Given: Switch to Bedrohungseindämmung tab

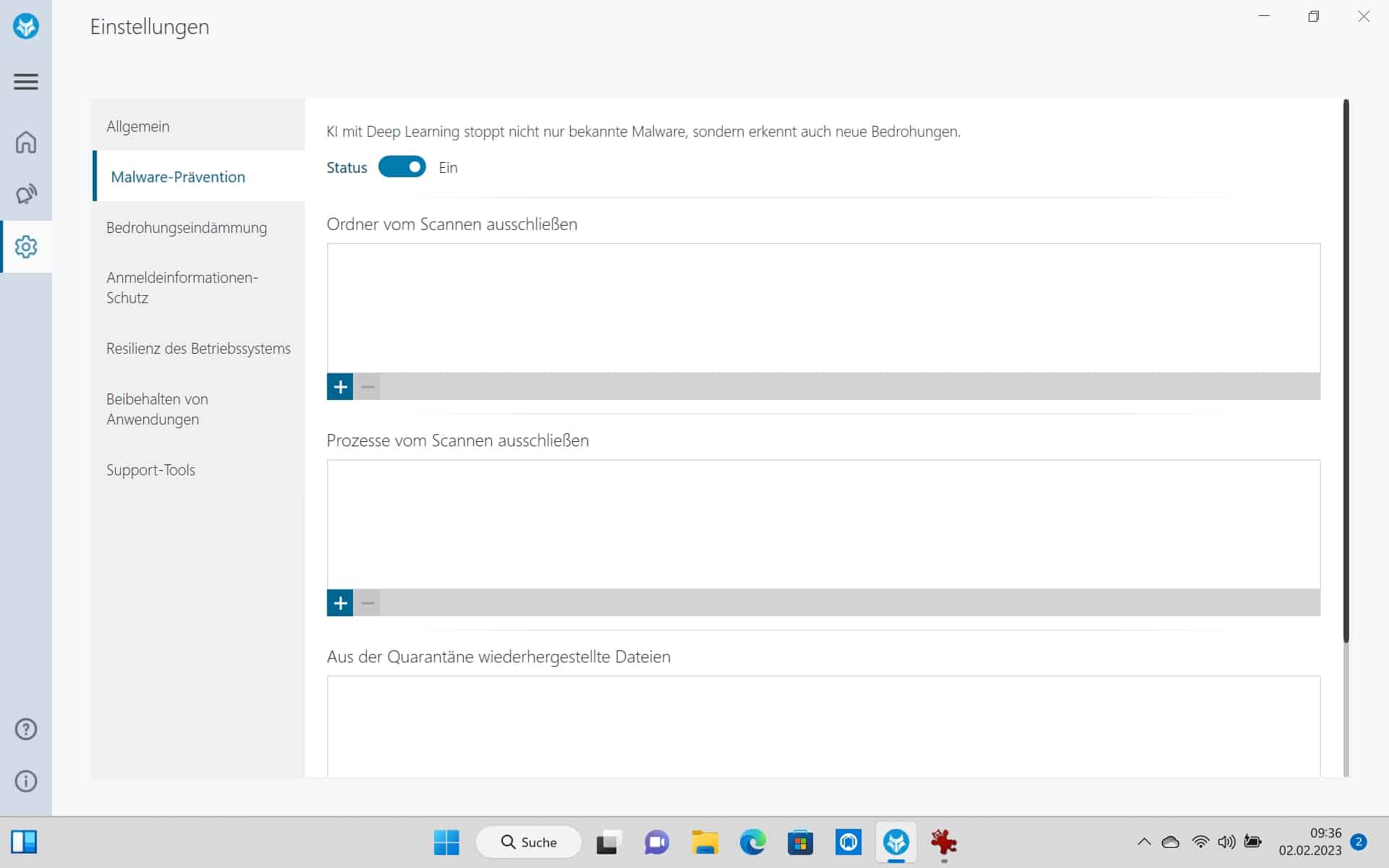Looking at the screenshot, I should (x=187, y=228).
